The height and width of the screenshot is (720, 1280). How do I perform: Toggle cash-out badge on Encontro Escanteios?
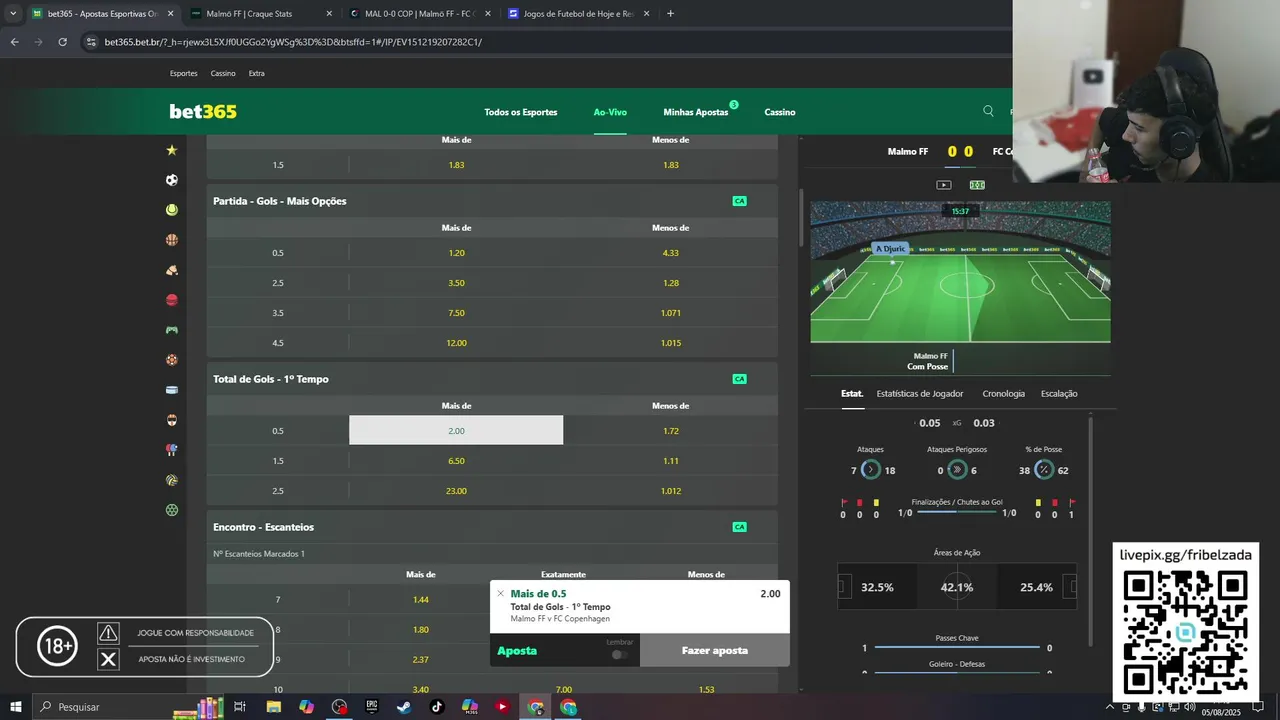click(x=739, y=527)
